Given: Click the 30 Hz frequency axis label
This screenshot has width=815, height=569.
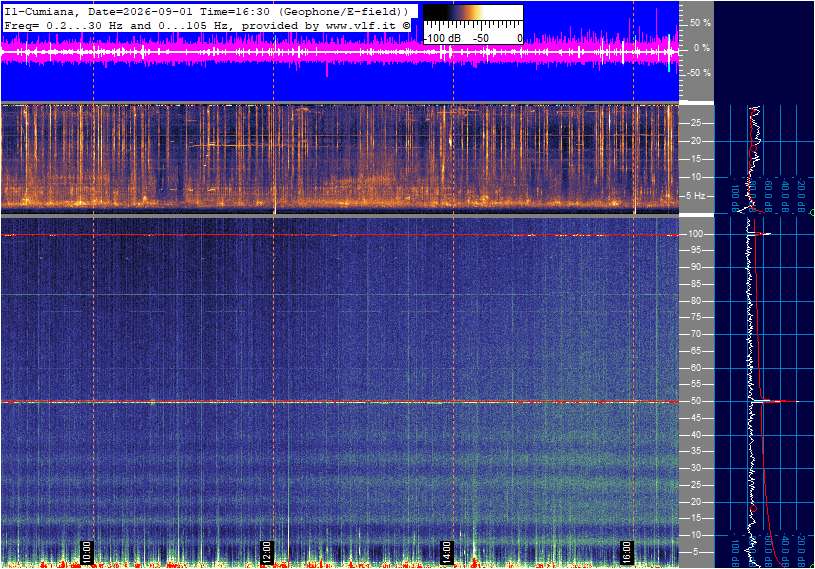Looking at the screenshot, I should pos(695,468).
